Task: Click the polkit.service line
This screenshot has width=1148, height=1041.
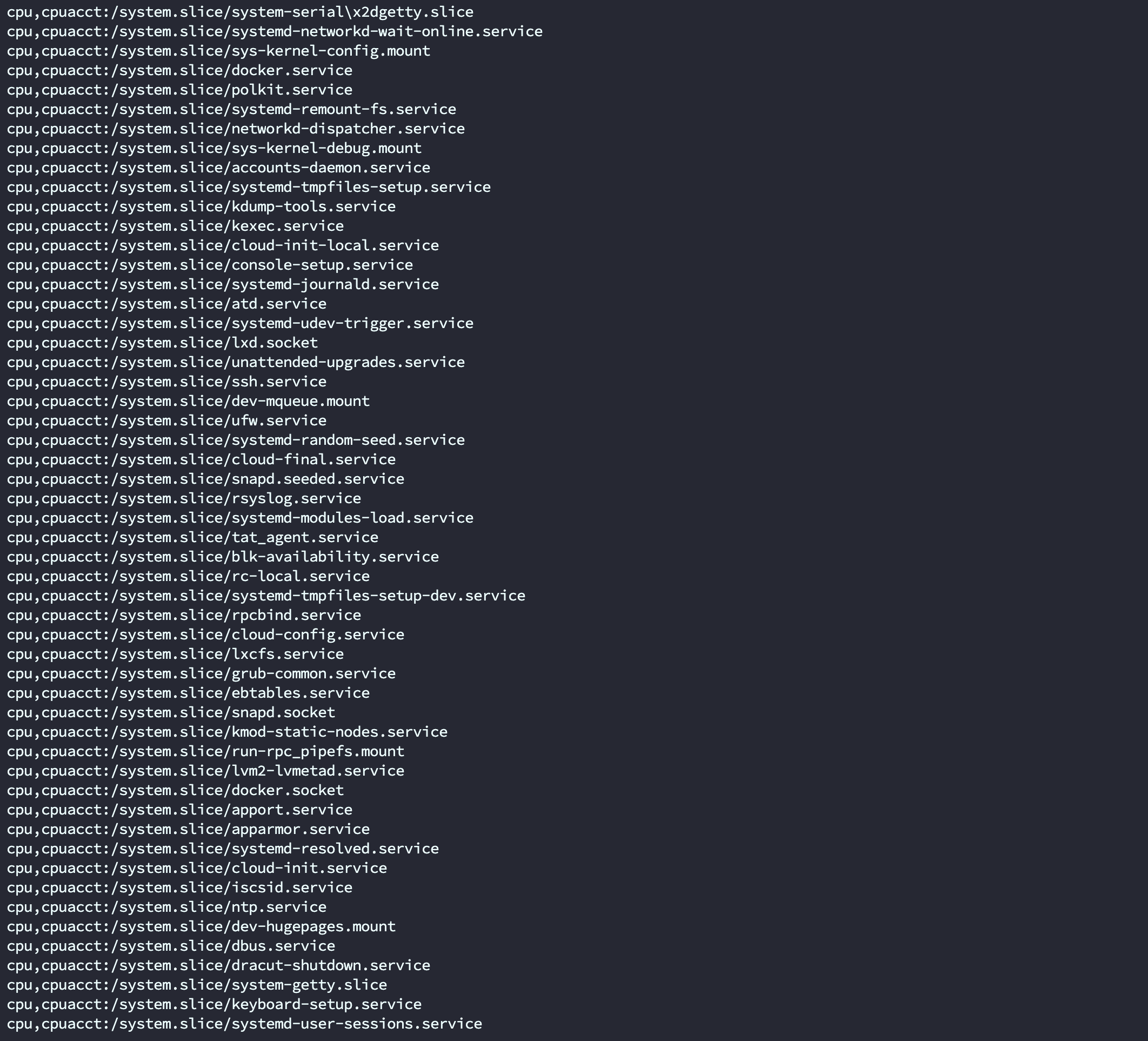Action: click(x=179, y=90)
